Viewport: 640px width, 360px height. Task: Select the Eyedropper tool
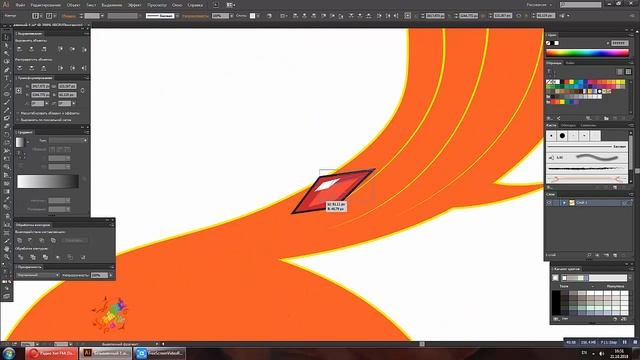[7, 200]
